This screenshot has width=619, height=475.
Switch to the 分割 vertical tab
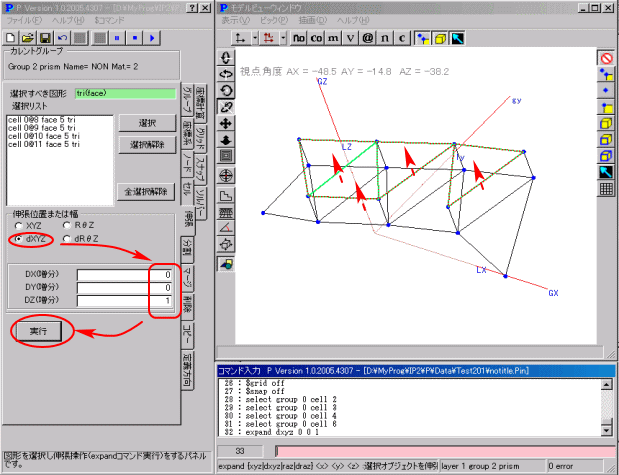click(x=187, y=250)
